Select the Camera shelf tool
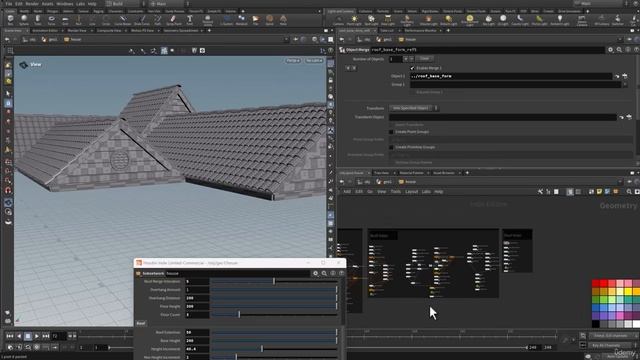Viewport: 640px width, 360px height. coord(338,20)
